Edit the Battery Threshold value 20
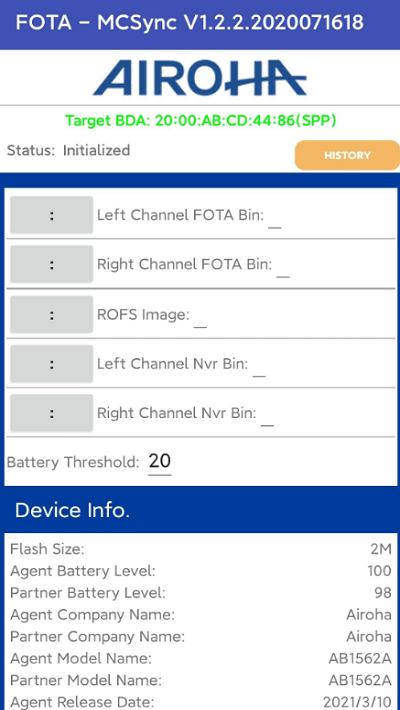The image size is (400, 710). pyautogui.click(x=159, y=462)
